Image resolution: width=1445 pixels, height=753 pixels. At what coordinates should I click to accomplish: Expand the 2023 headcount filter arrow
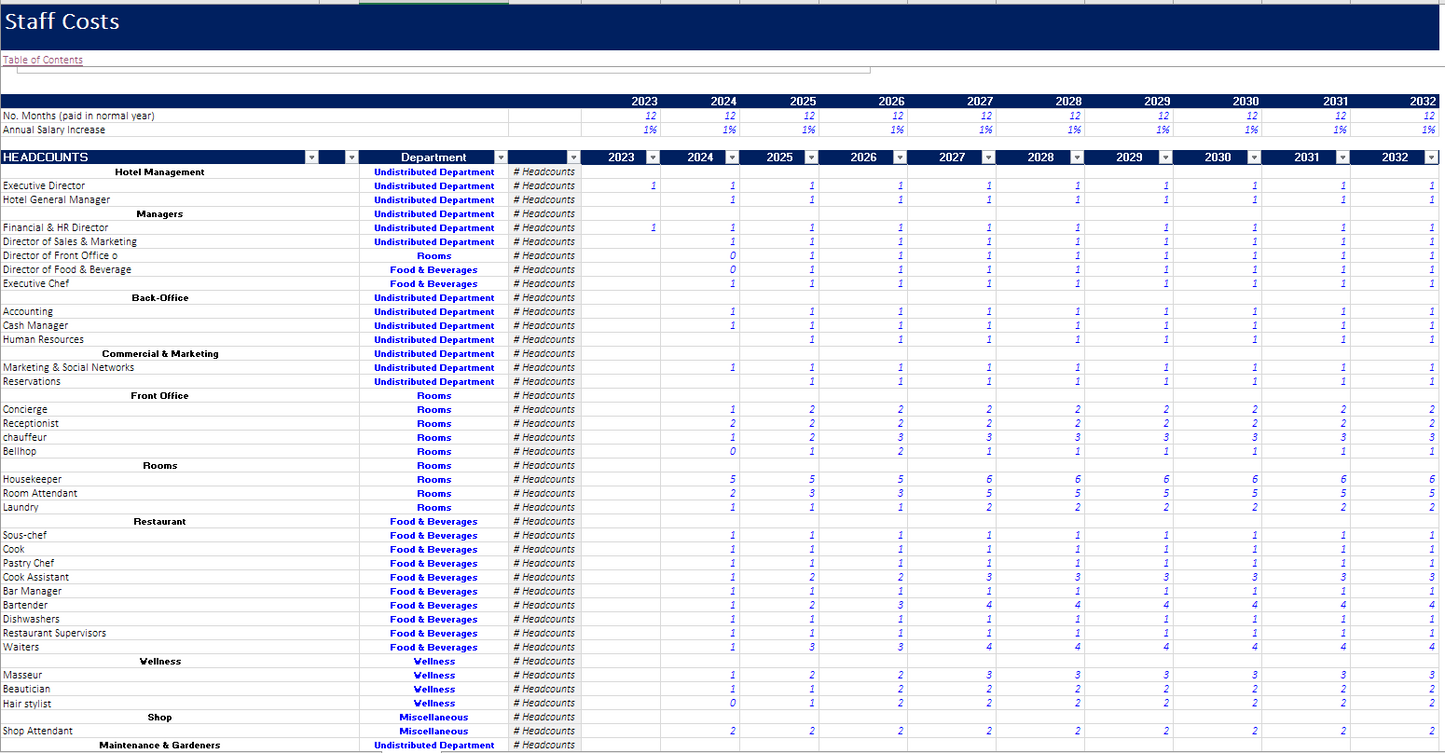coord(653,158)
